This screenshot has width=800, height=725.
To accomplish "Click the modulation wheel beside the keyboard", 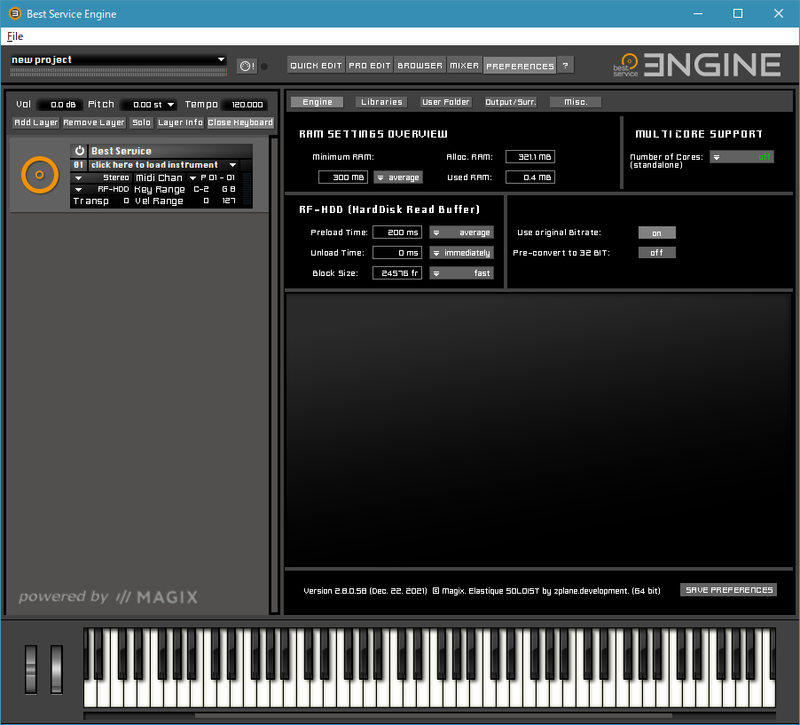I will click(55, 668).
